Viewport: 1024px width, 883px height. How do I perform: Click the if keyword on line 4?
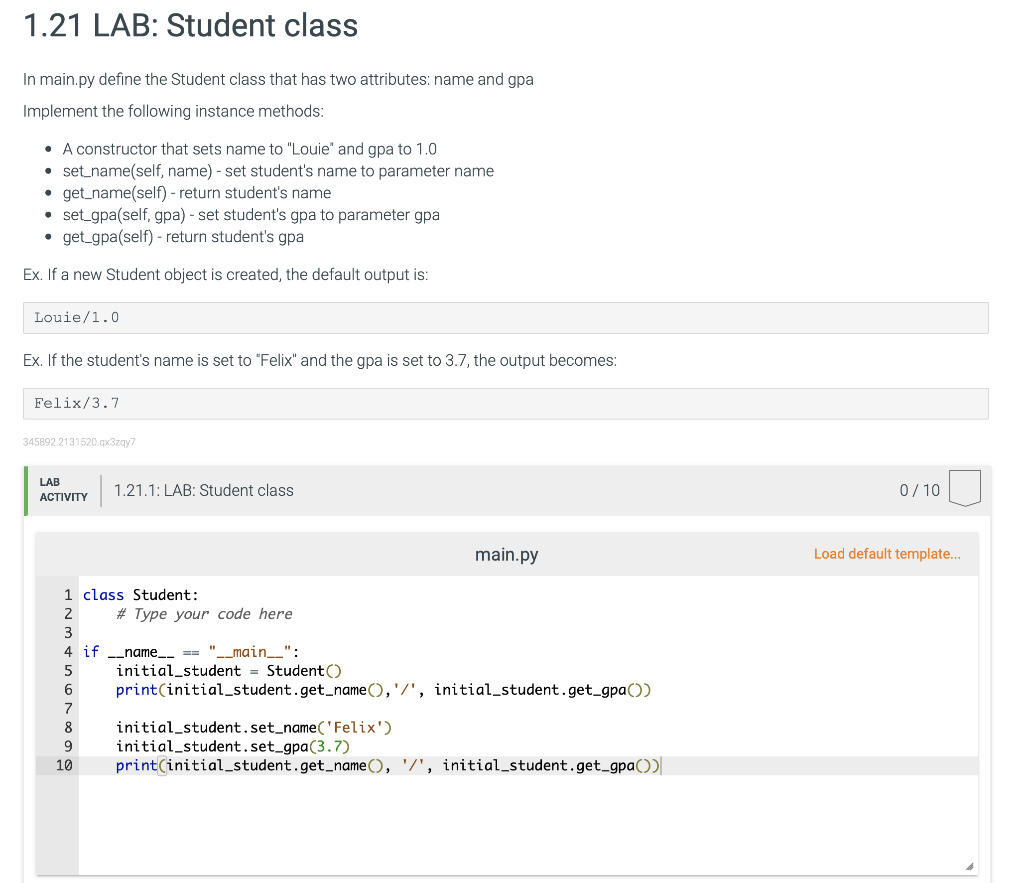point(91,651)
